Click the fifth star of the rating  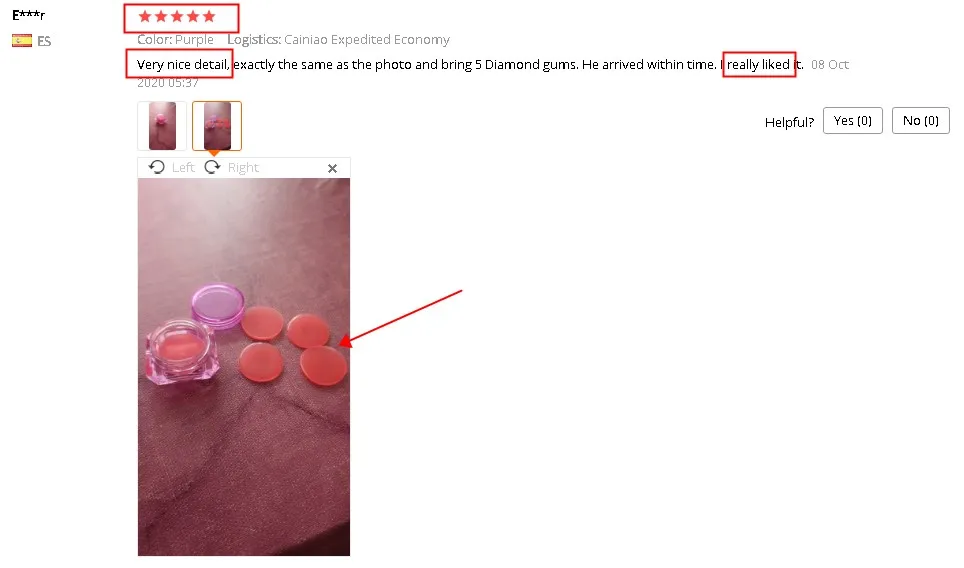209,17
